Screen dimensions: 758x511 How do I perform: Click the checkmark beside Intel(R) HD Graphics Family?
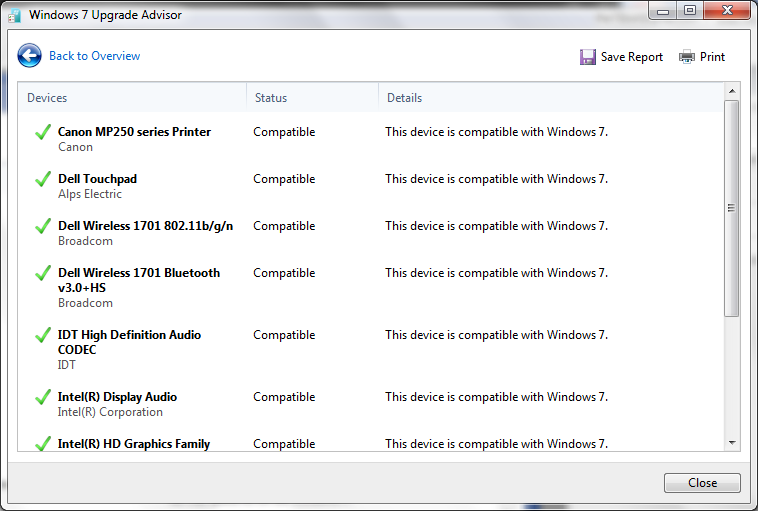point(43,443)
